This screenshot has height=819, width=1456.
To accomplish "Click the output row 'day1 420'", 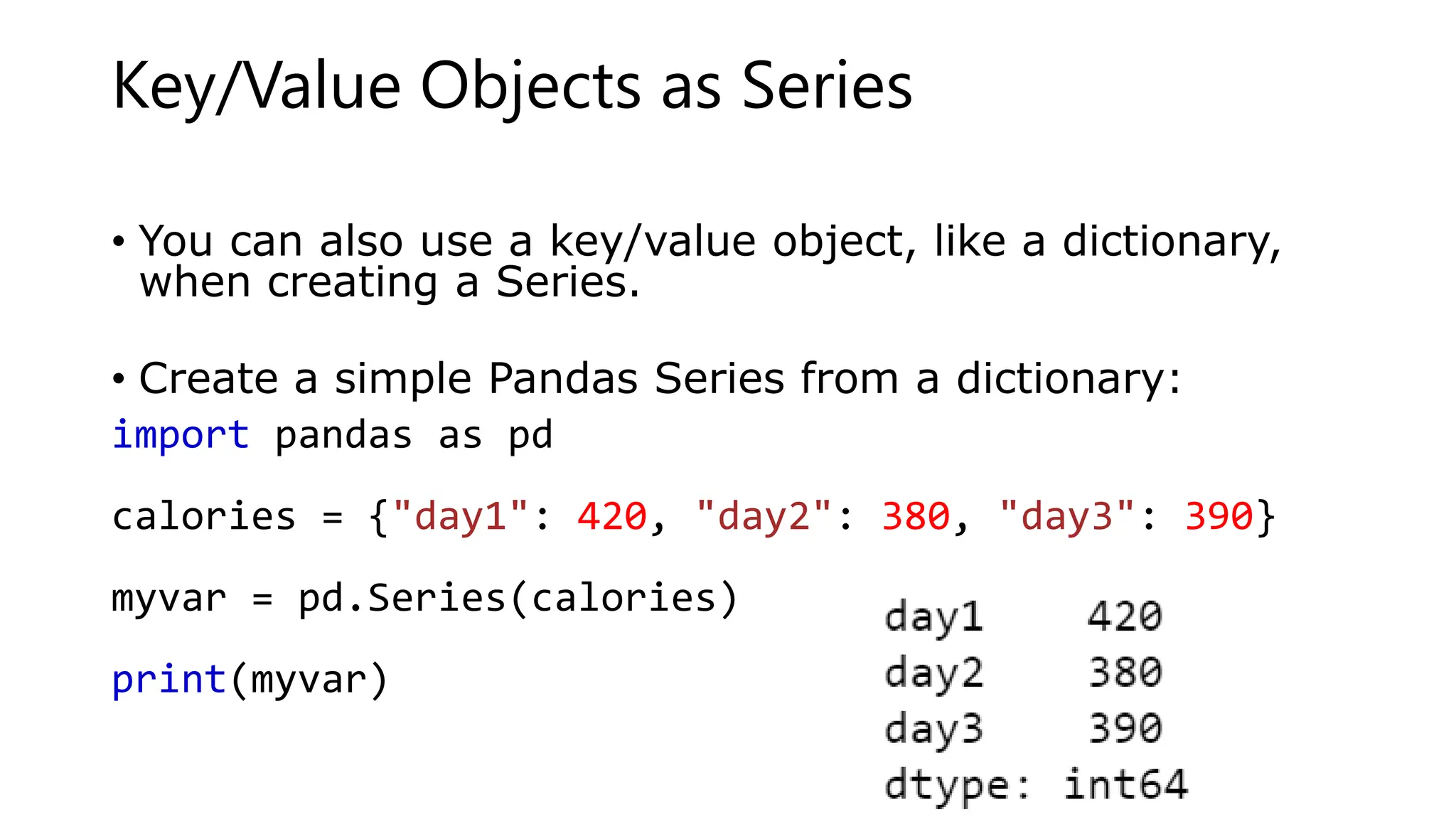I will pyautogui.click(x=1023, y=616).
